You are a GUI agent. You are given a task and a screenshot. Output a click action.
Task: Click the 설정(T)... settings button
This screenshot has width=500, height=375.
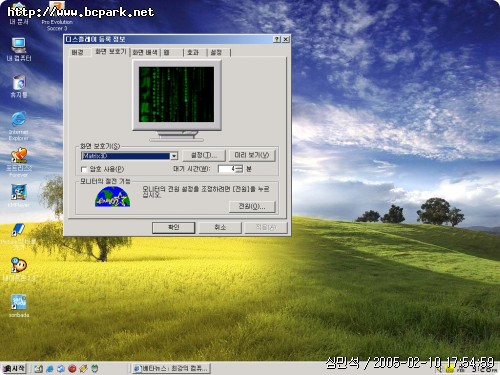point(204,155)
